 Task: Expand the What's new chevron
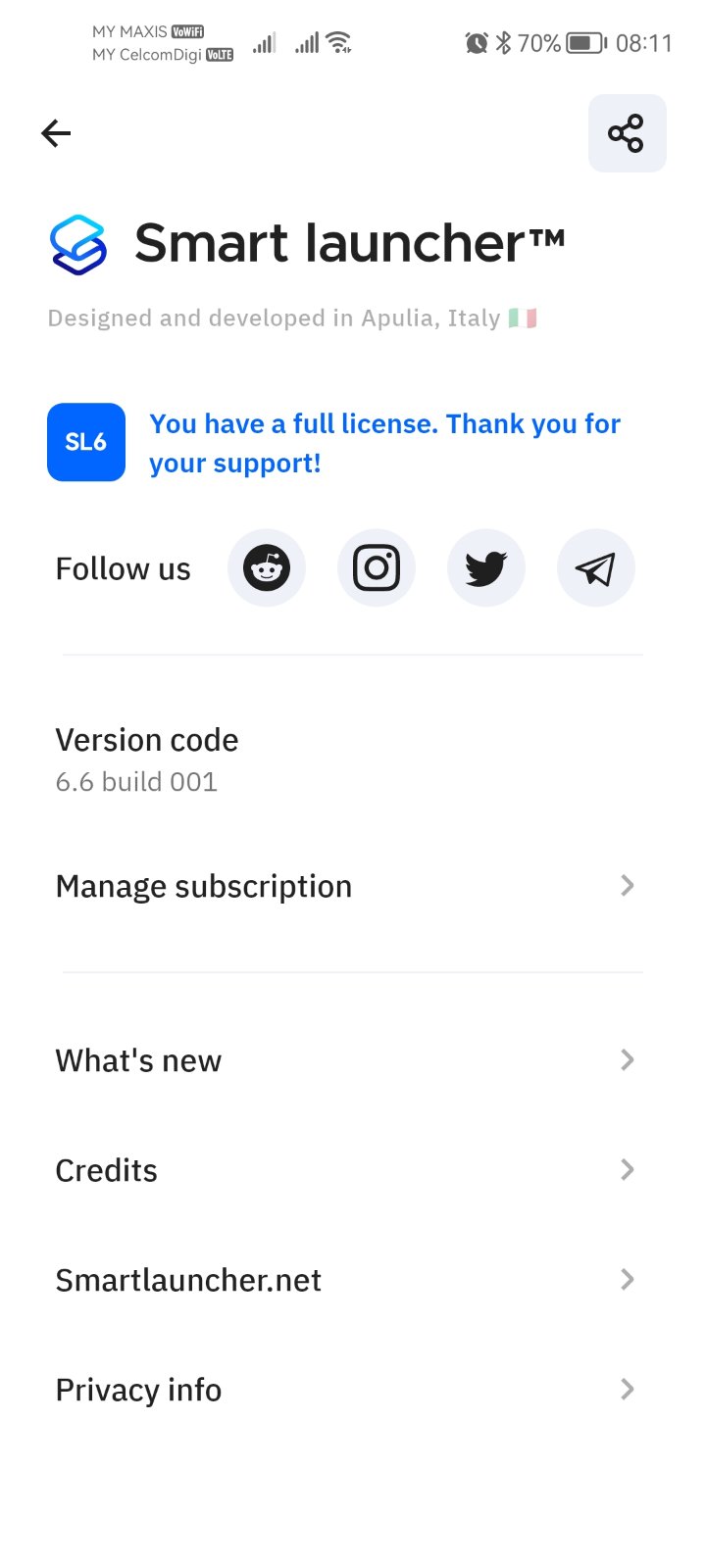628,1060
